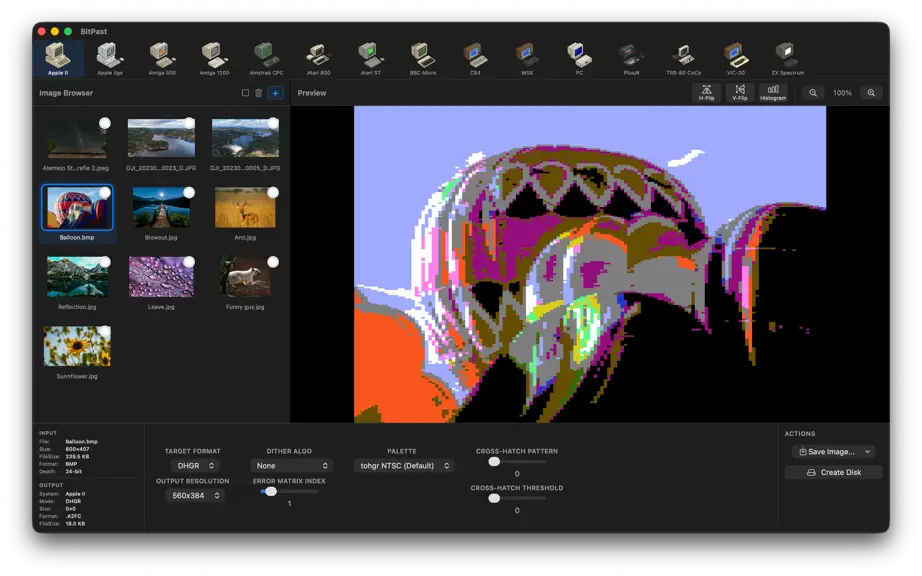
Task: Click the Anti.jpg file name label
Action: pyautogui.click(x=245, y=237)
